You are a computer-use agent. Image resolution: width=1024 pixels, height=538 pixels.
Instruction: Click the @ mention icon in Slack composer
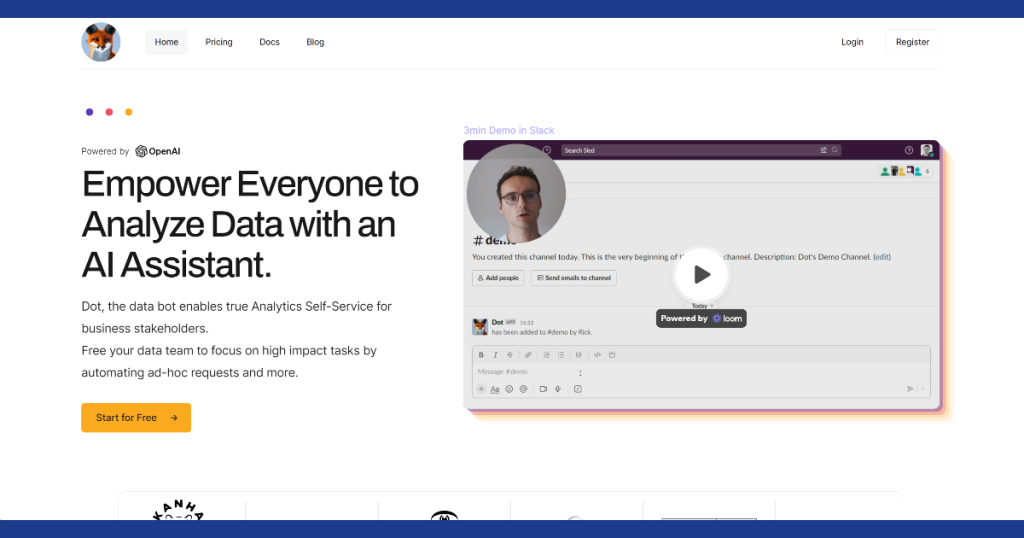[523, 389]
